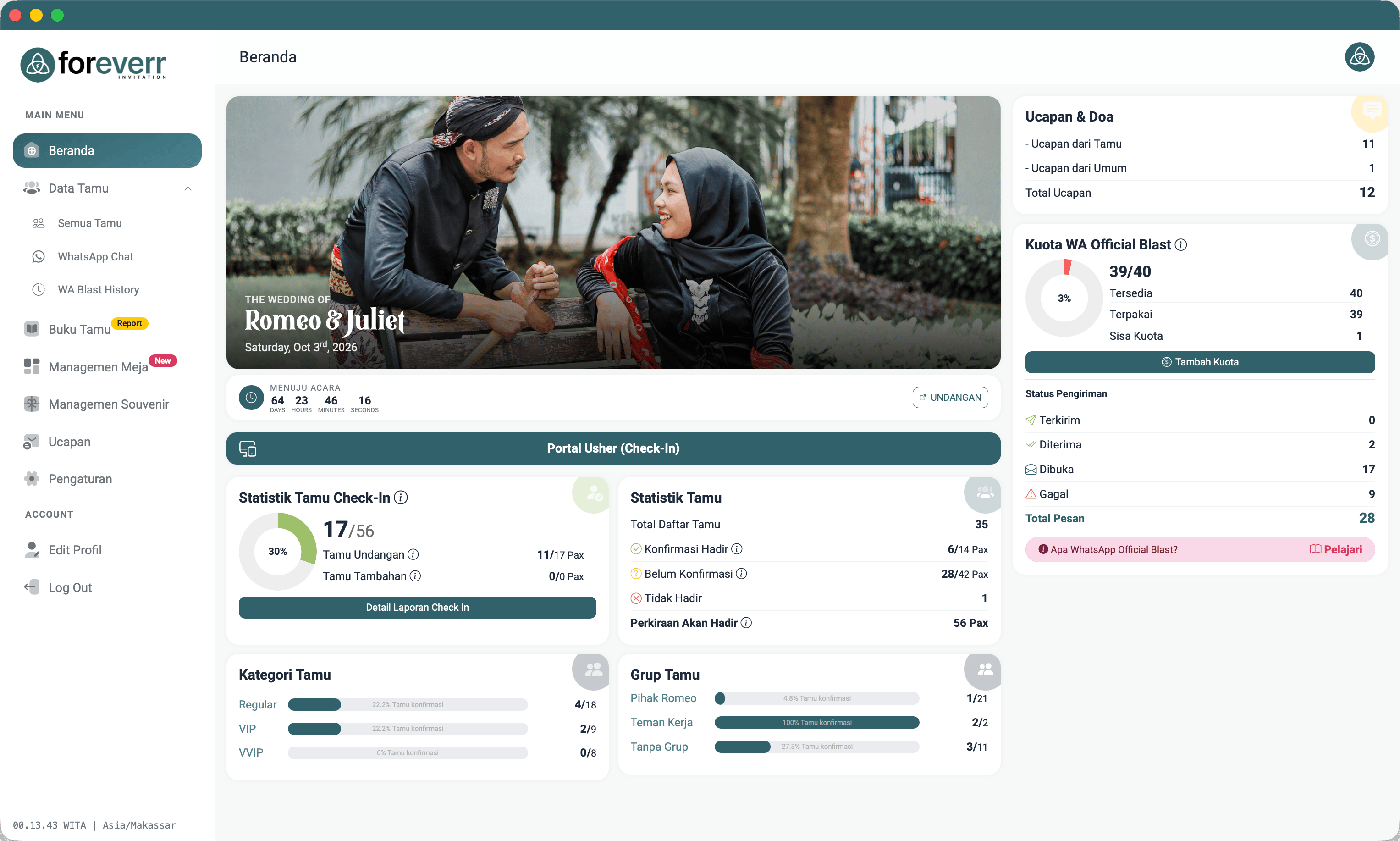Click the device icon on Portal Usher bar
This screenshot has height=841, width=1400.
click(x=248, y=448)
